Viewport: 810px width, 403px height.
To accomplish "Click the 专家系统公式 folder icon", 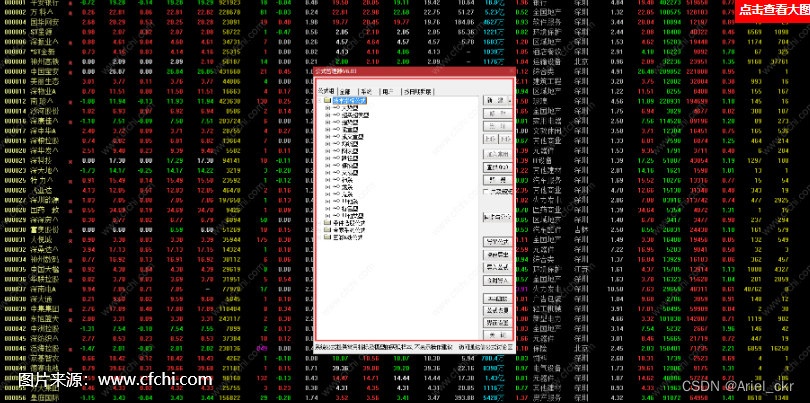I will pyautogui.click(x=328, y=230).
